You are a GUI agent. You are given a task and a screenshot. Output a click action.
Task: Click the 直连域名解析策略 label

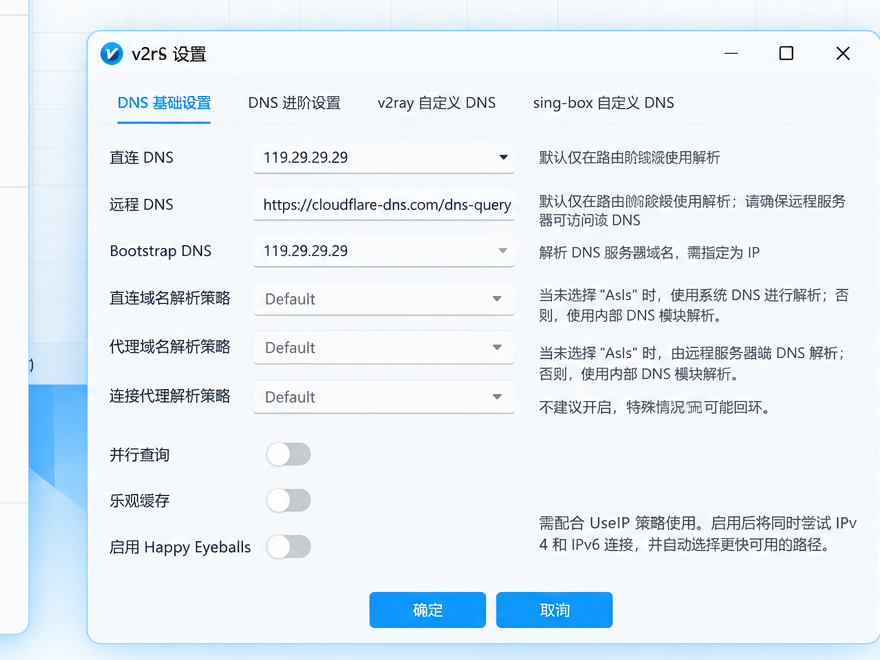point(170,298)
